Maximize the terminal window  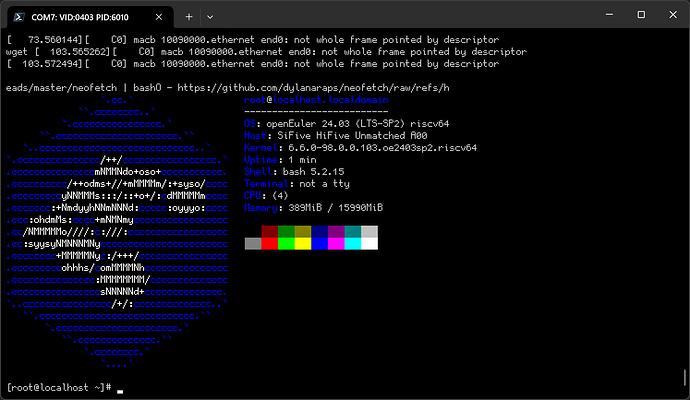coord(620,16)
